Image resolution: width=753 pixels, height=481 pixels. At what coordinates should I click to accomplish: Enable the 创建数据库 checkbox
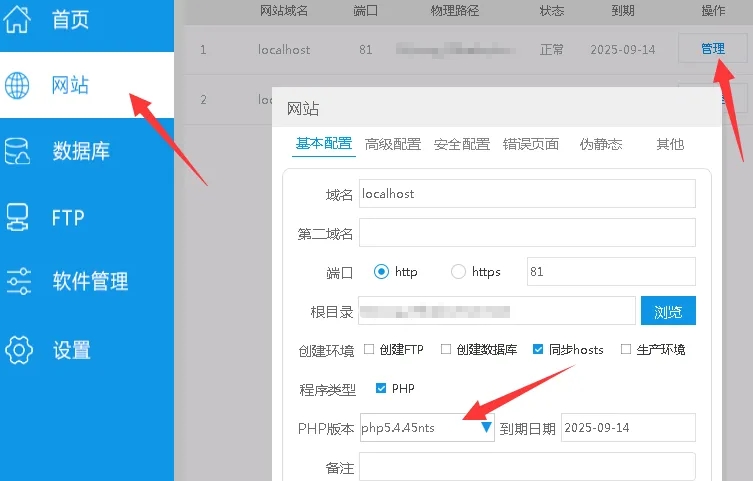(x=446, y=350)
